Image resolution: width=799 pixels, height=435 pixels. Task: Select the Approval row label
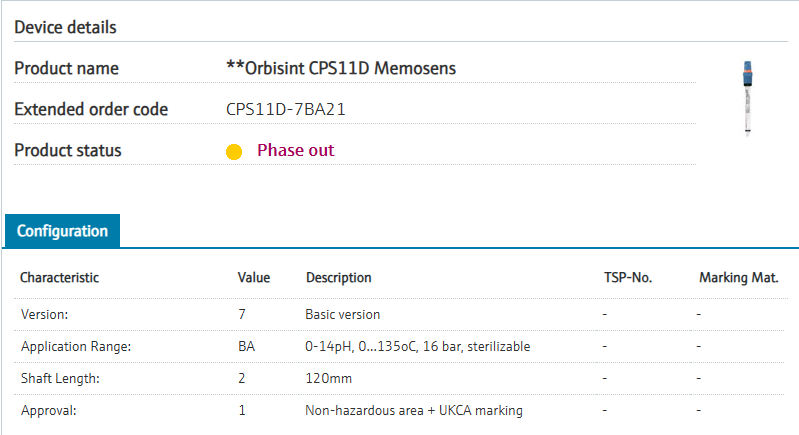pos(48,411)
